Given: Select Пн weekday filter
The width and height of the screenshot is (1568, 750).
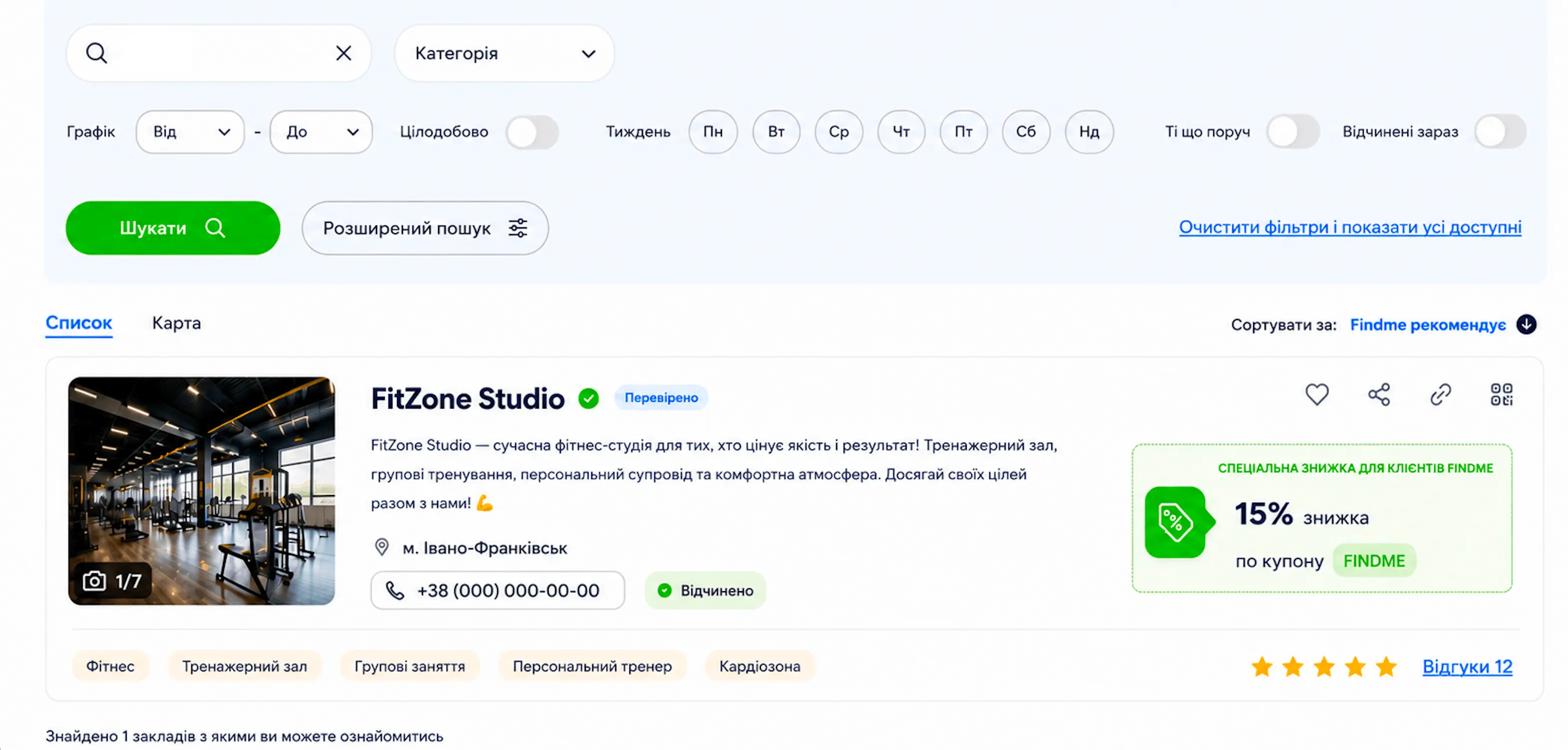Looking at the screenshot, I should pos(713,132).
